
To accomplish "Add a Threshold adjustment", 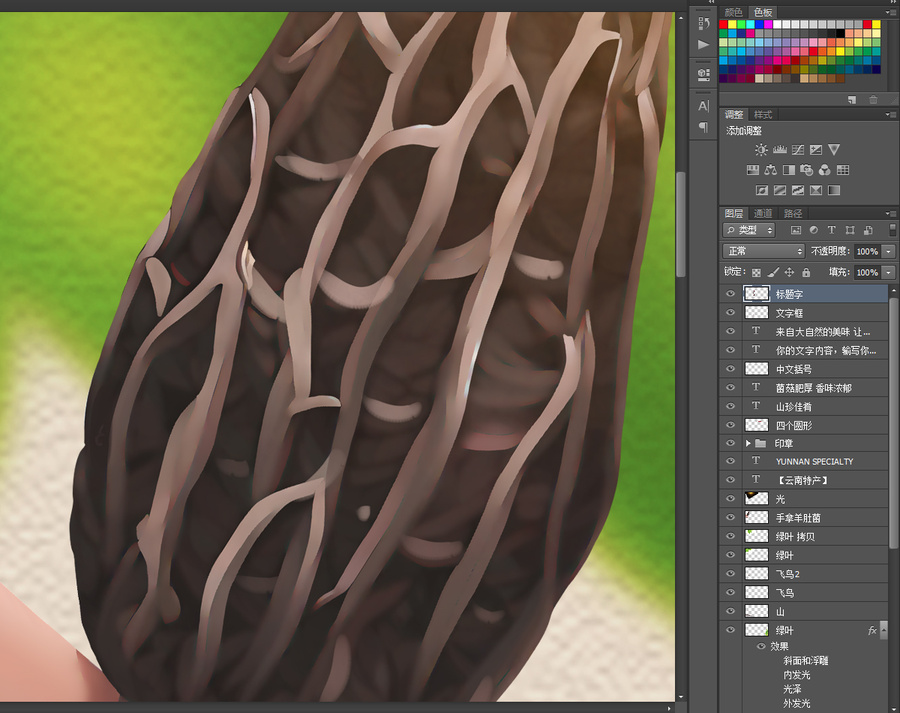I will 798,190.
